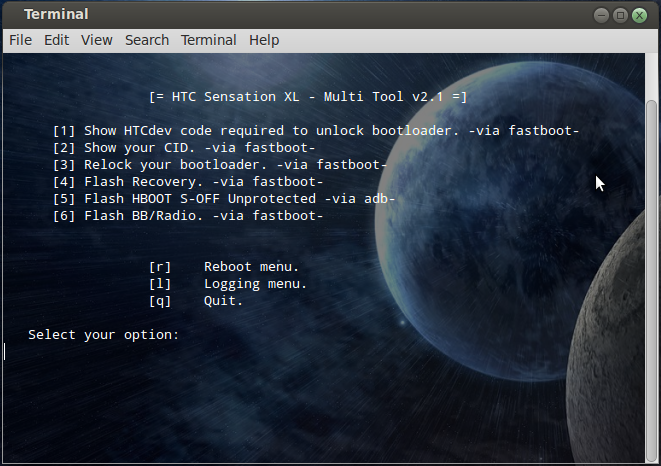Click option [5] Flash HBOOT S-OFF Unprotected line

pyautogui.click(x=224, y=199)
